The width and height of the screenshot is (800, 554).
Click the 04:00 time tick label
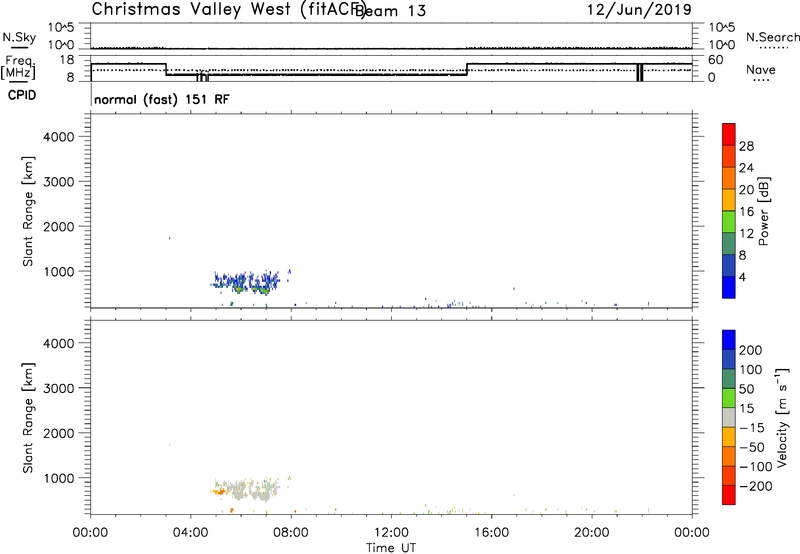[190, 533]
